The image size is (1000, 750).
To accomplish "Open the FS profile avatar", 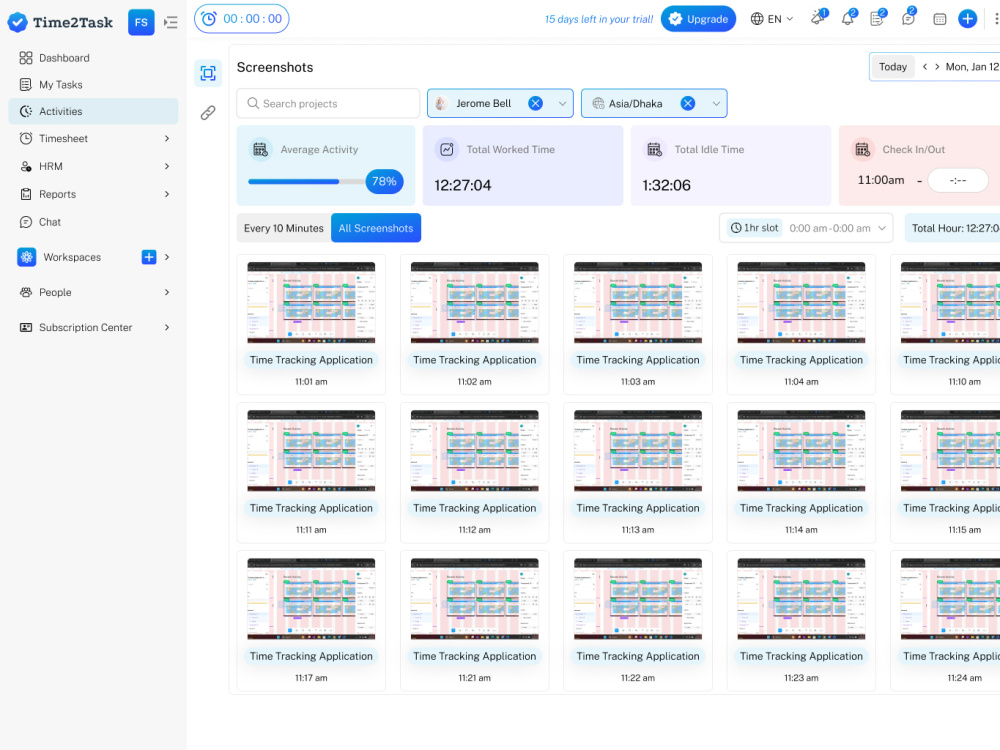I will tap(141, 22).
